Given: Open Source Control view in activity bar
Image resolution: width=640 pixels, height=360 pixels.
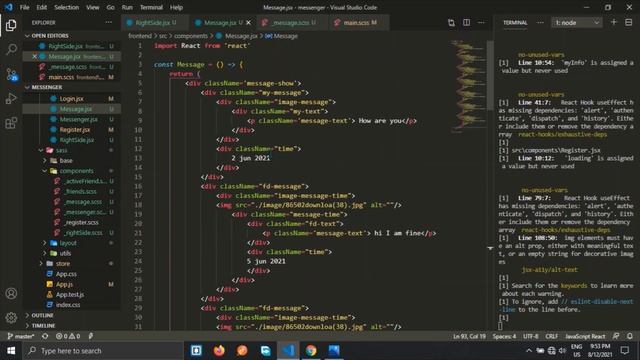Looking at the screenshot, I should [x=11, y=74].
